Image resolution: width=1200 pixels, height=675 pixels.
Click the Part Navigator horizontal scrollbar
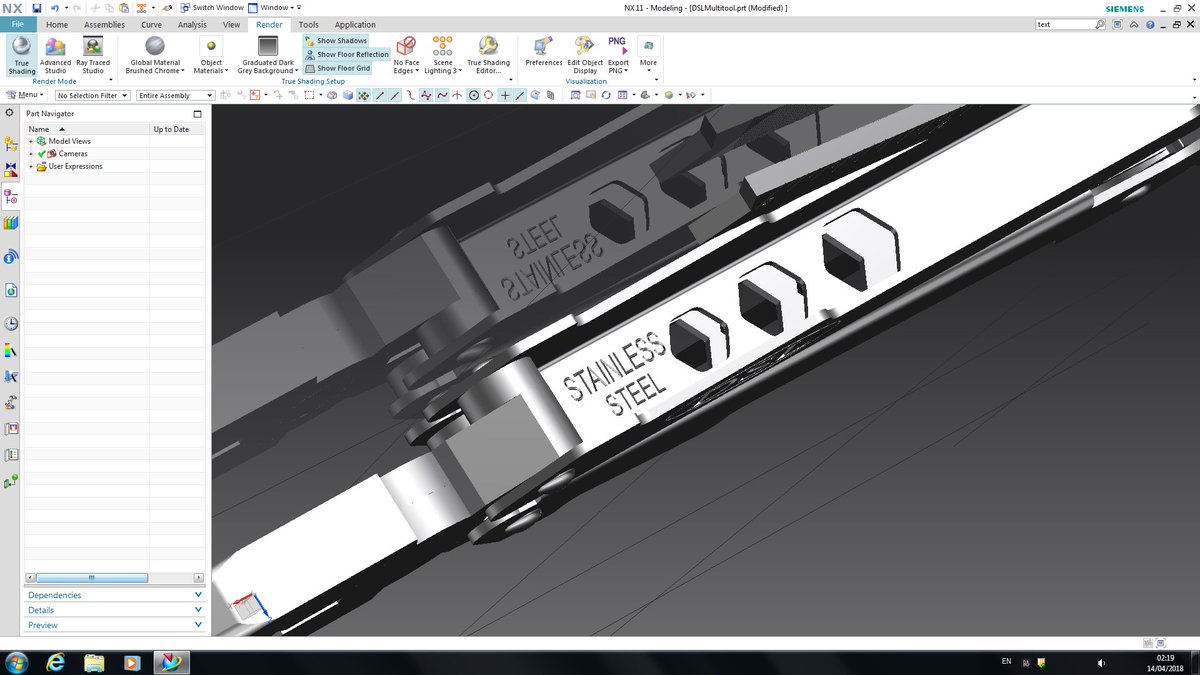click(91, 578)
